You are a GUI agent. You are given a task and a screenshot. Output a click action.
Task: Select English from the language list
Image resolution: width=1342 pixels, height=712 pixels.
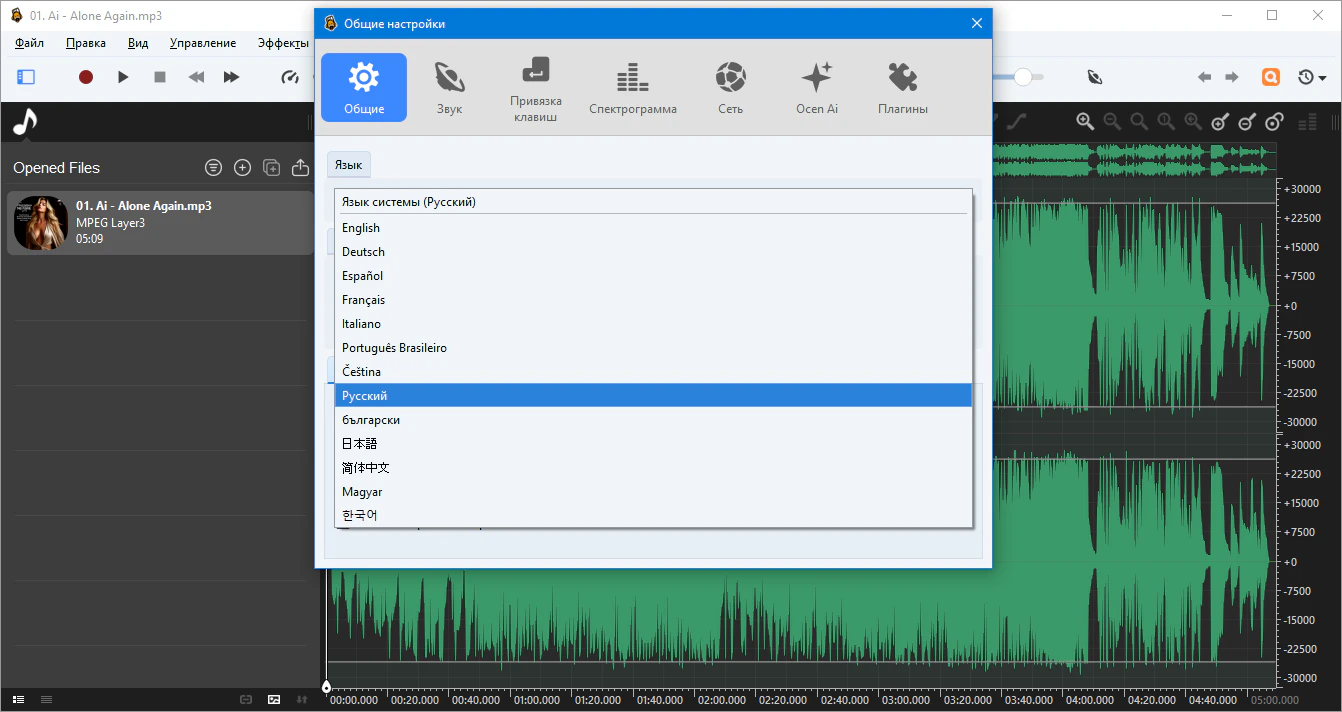[x=361, y=228]
